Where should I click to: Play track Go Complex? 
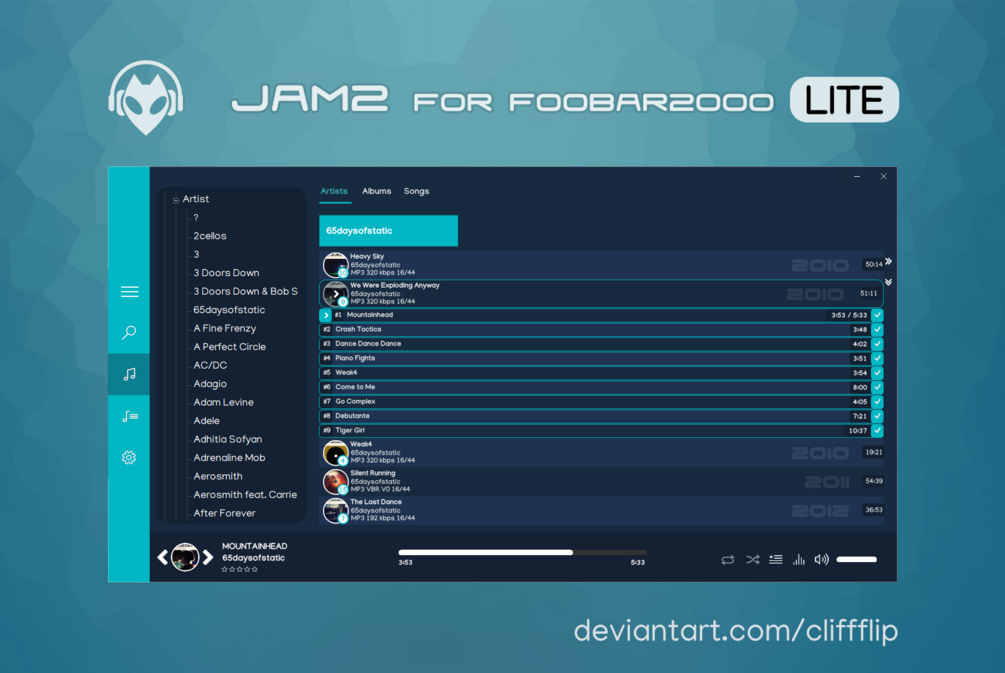tap(595, 402)
